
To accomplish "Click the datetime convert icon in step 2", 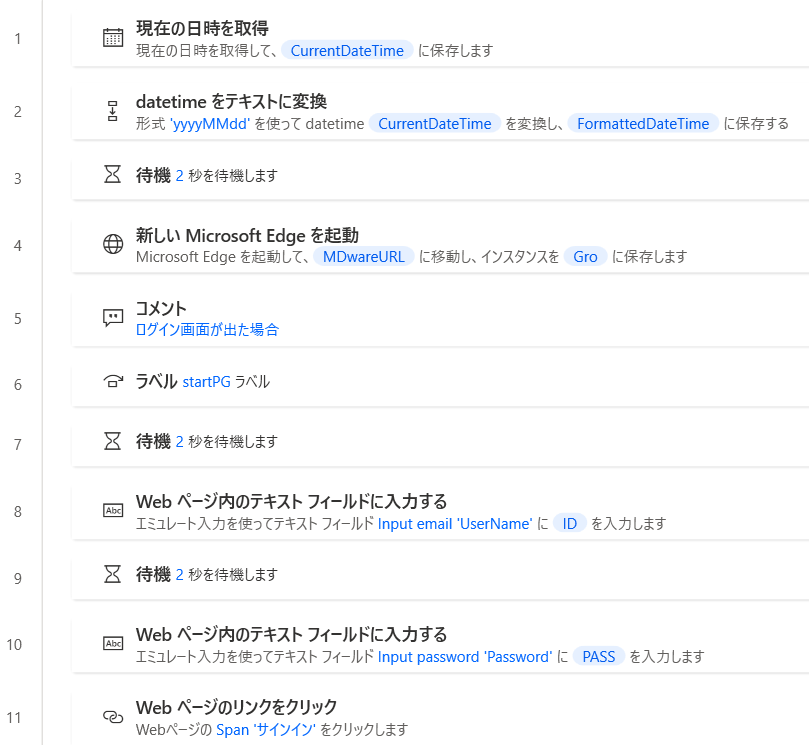I will (112, 111).
